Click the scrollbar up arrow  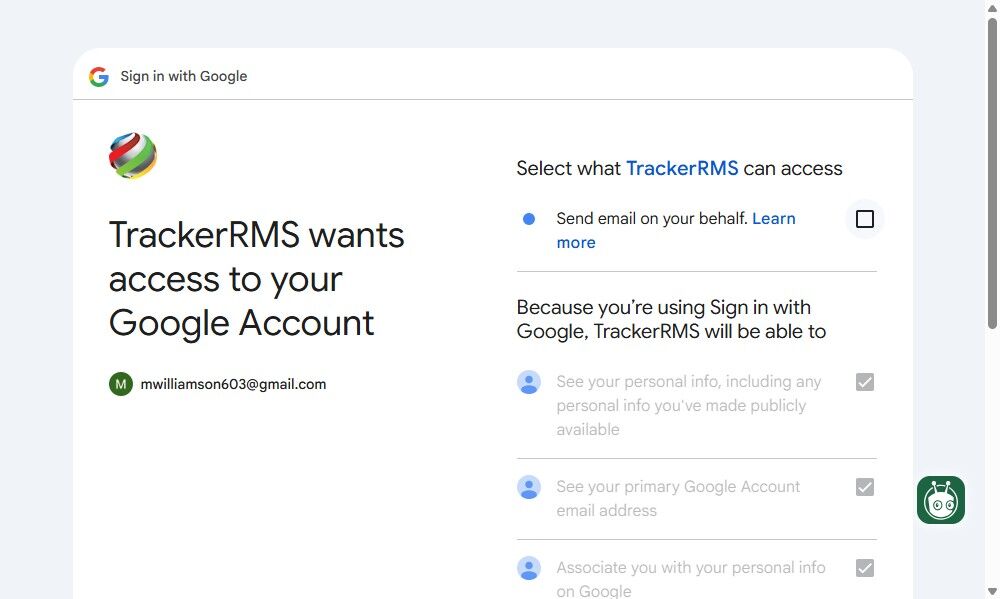992,8
